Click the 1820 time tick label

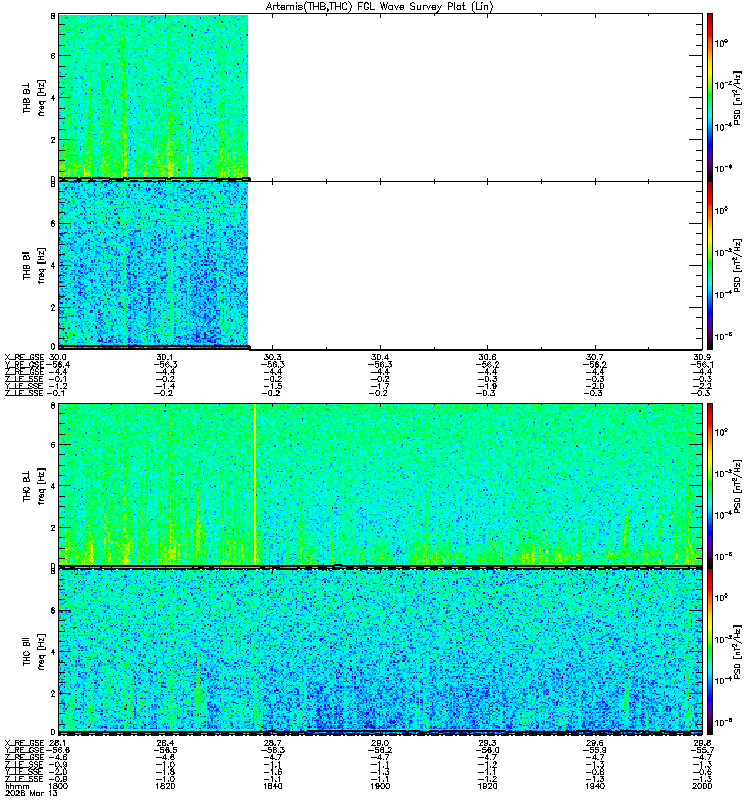[x=165, y=786]
